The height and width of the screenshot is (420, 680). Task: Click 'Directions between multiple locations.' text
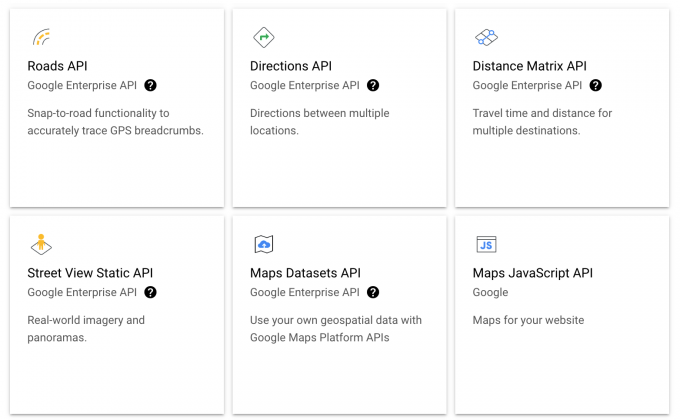coord(320,122)
